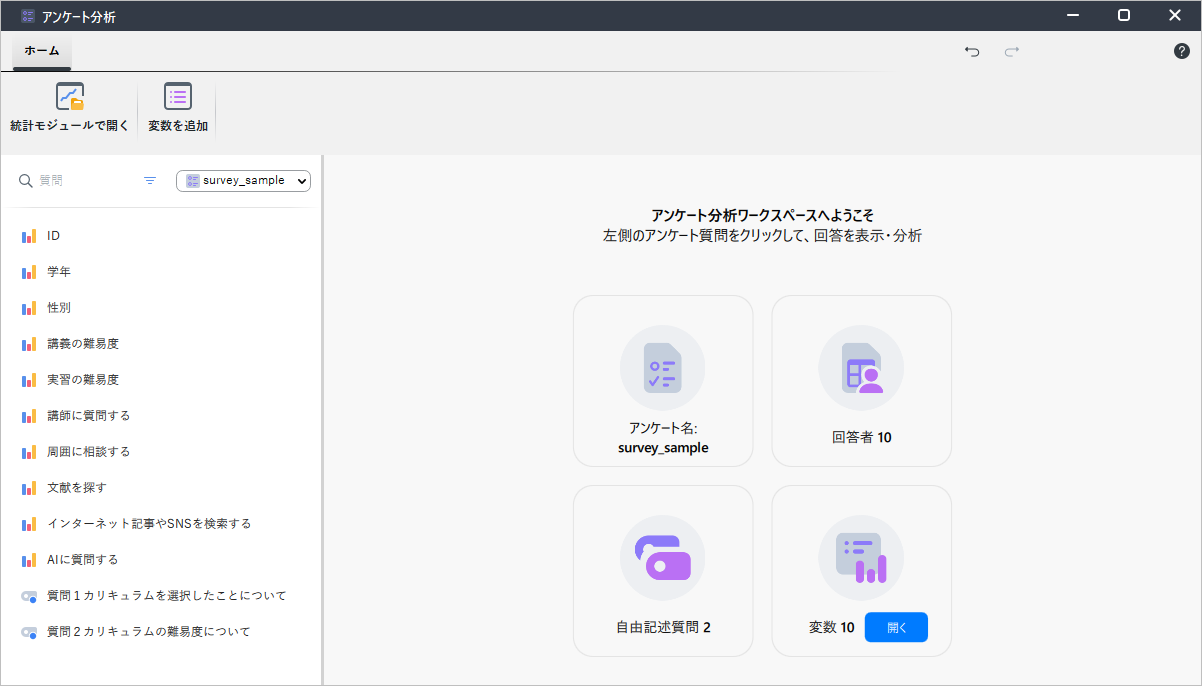Select the 学年 question
The width and height of the screenshot is (1202, 686).
[59, 272]
